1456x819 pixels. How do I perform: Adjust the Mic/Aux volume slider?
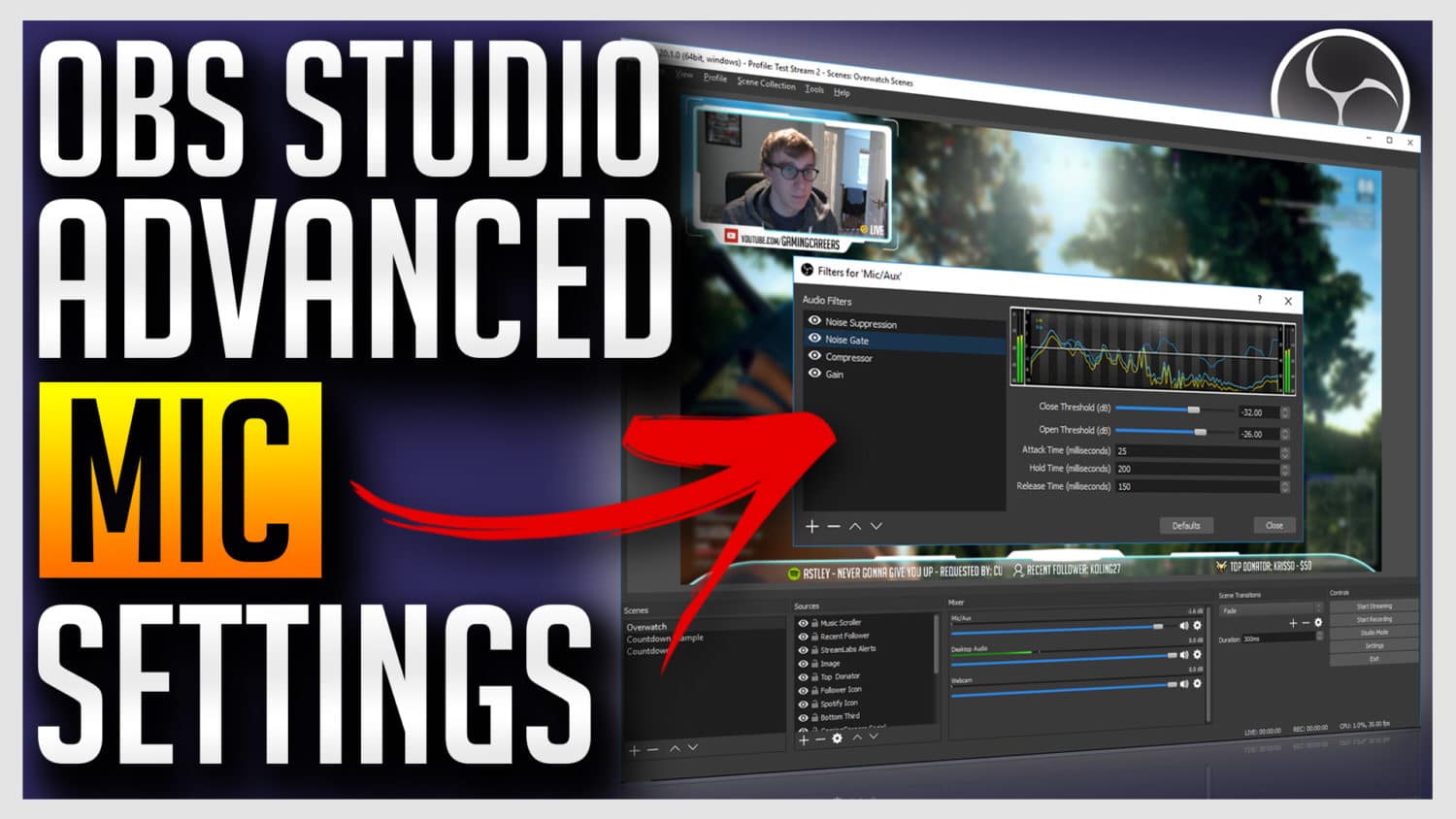click(1063, 628)
